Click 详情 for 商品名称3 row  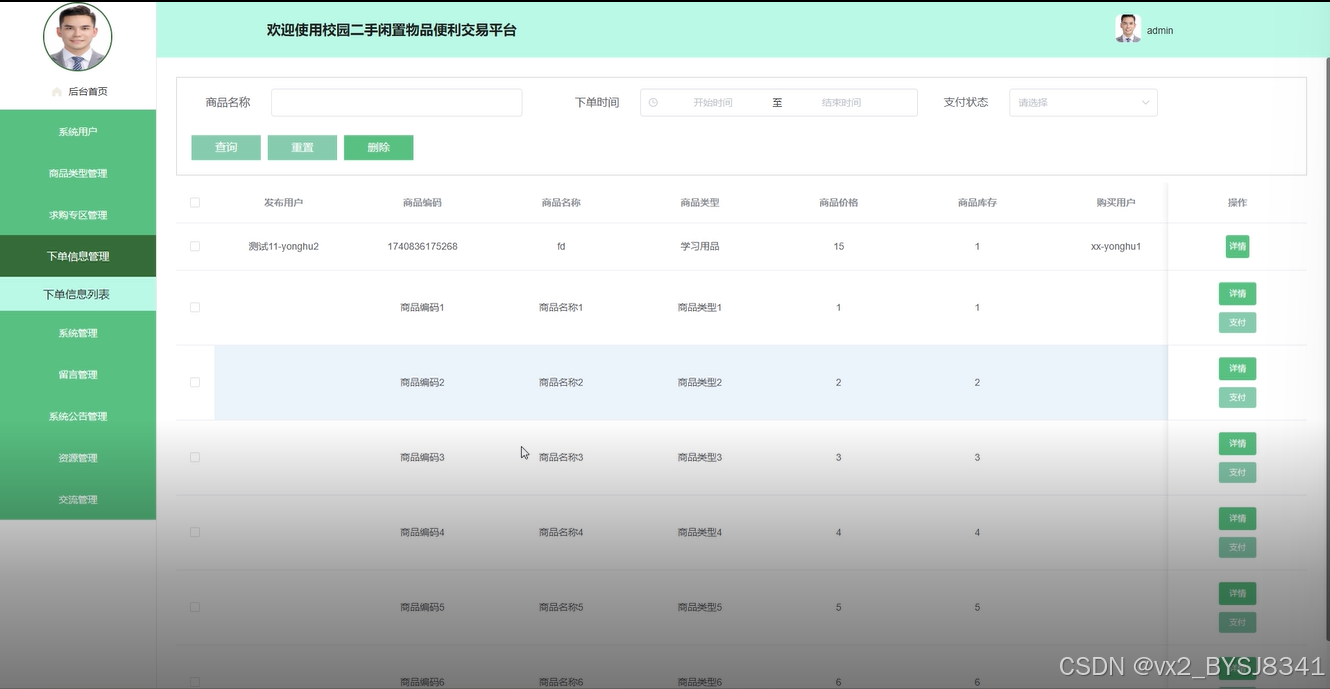1237,444
